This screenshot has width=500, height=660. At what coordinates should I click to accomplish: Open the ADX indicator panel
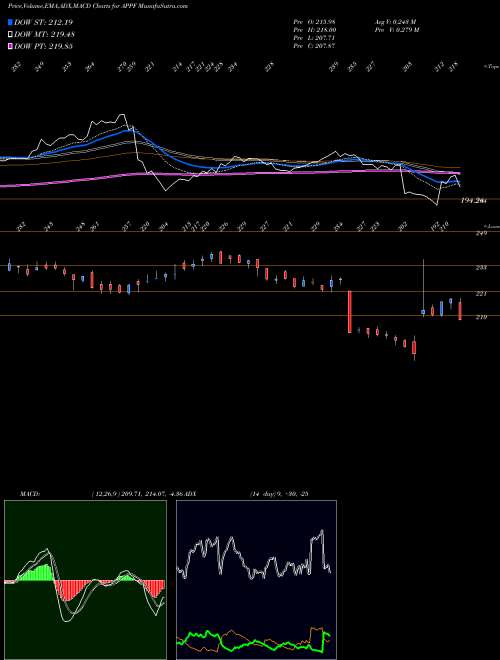tap(256, 580)
